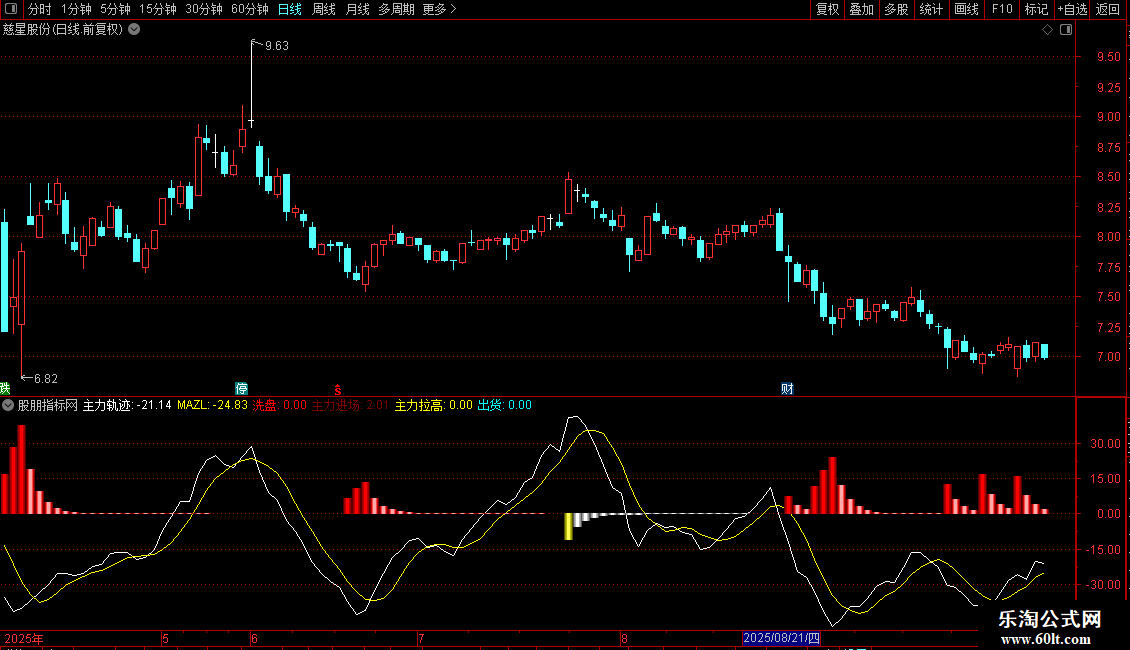Image resolution: width=1130 pixels, height=650 pixels.
Task: Click the 主力拉高 indicator label
Action: click(434, 405)
